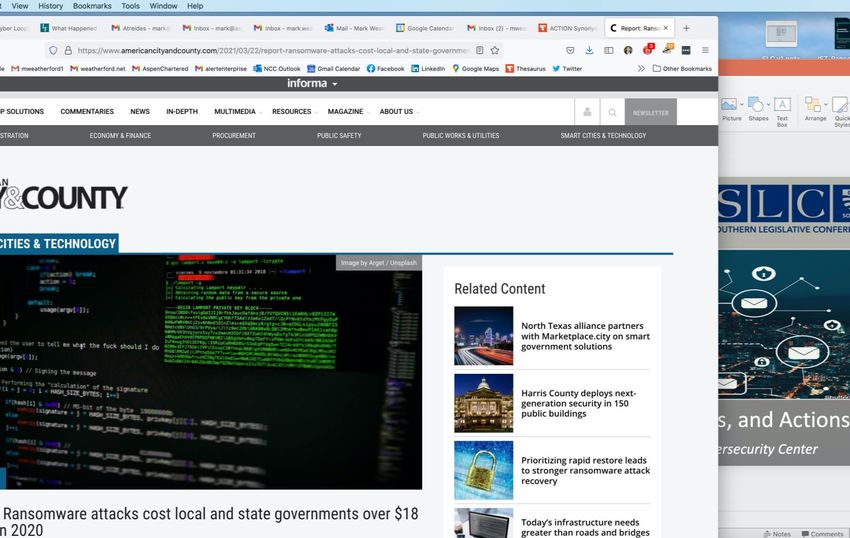Open the tracking protection shield icon
The width and height of the screenshot is (850, 538).
[x=53, y=50]
